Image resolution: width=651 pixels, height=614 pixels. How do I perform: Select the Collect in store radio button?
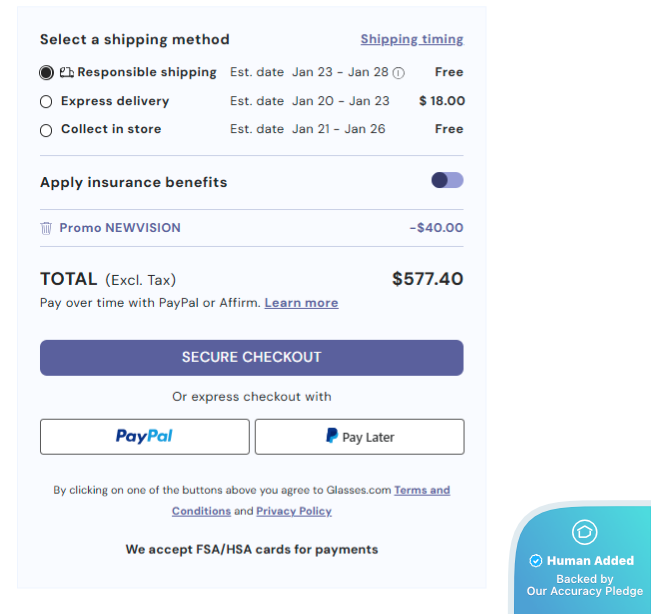(x=46, y=130)
